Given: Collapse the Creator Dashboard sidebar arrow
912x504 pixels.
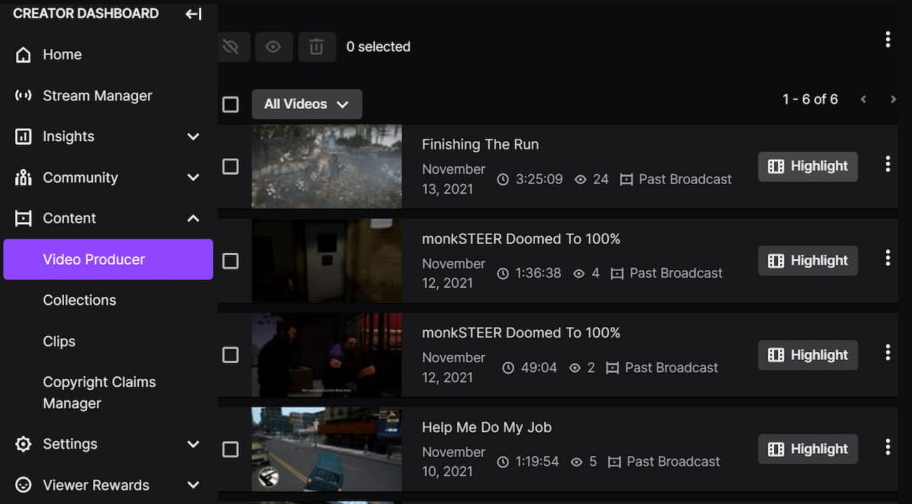Looking at the screenshot, I should point(194,14).
